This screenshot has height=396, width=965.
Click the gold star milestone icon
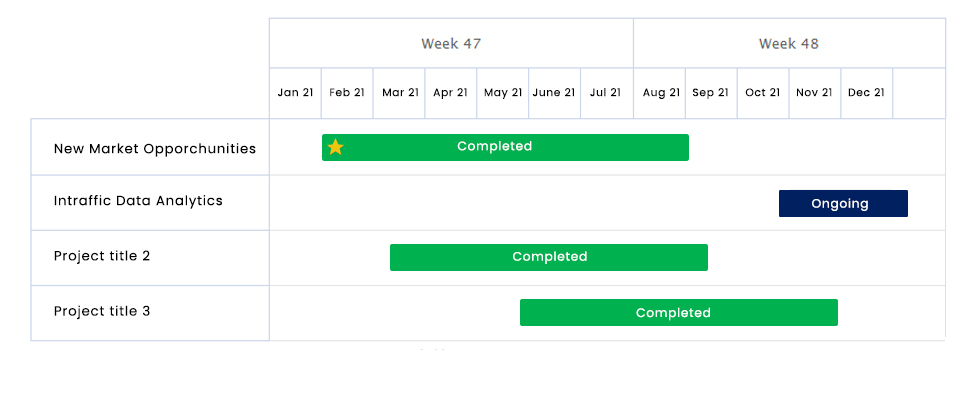[335, 147]
